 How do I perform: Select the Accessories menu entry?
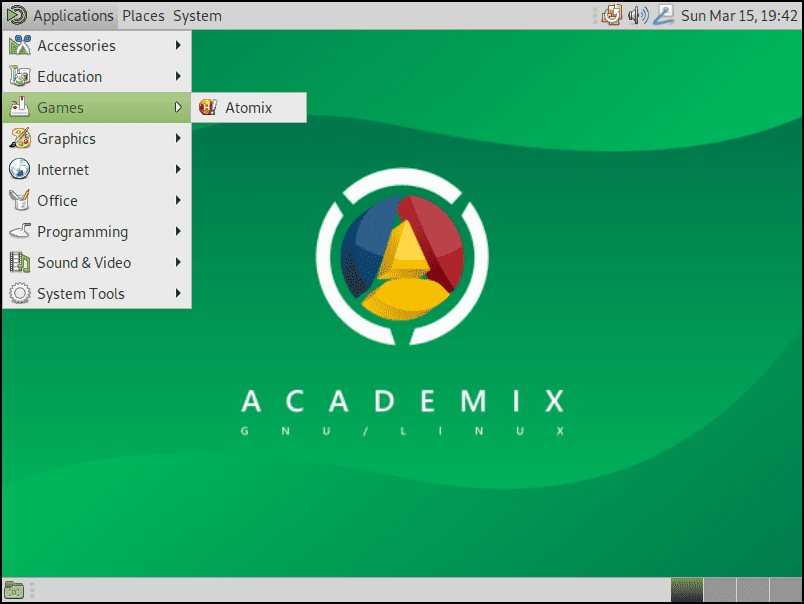[x=97, y=46]
